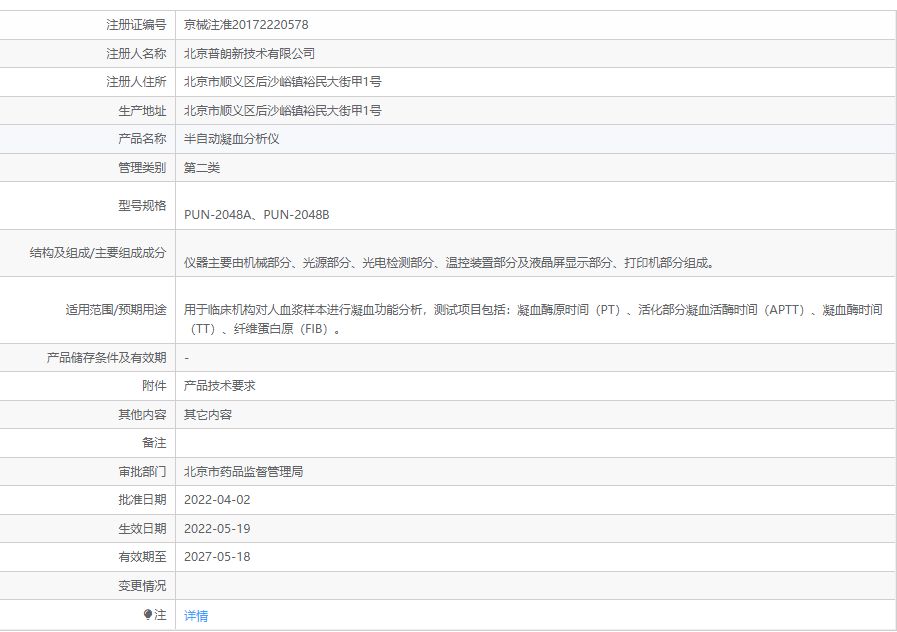Click the 变更情况 row label
897x632 pixels.
click(x=142, y=585)
